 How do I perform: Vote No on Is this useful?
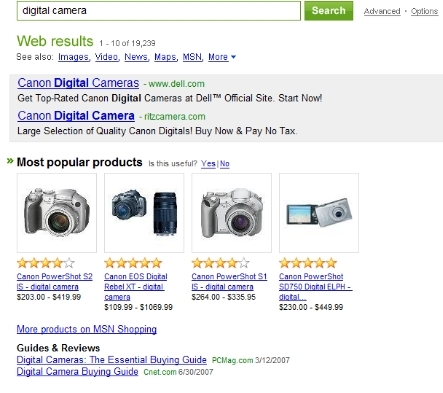click(x=225, y=164)
